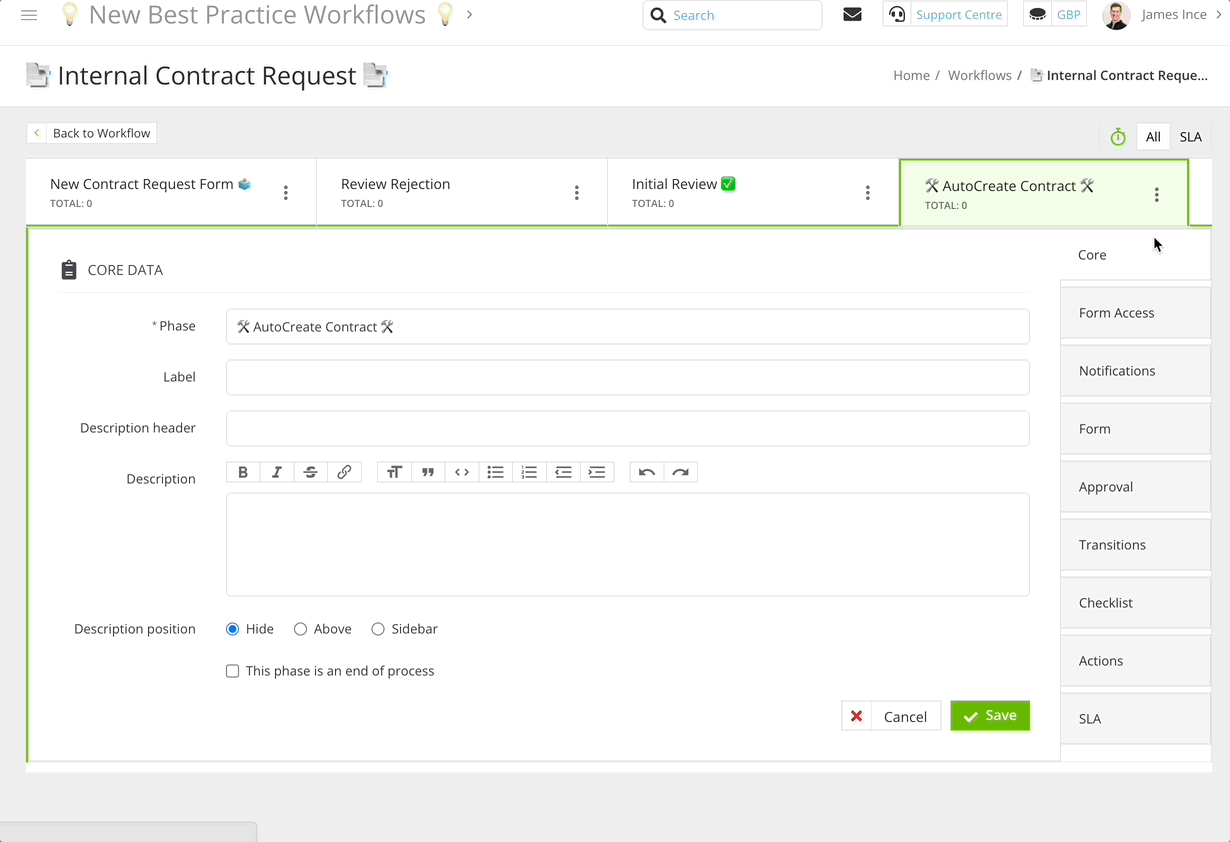The image size is (1230, 842).
Task: Select the Hide radio button for Description position
Action: click(231, 628)
